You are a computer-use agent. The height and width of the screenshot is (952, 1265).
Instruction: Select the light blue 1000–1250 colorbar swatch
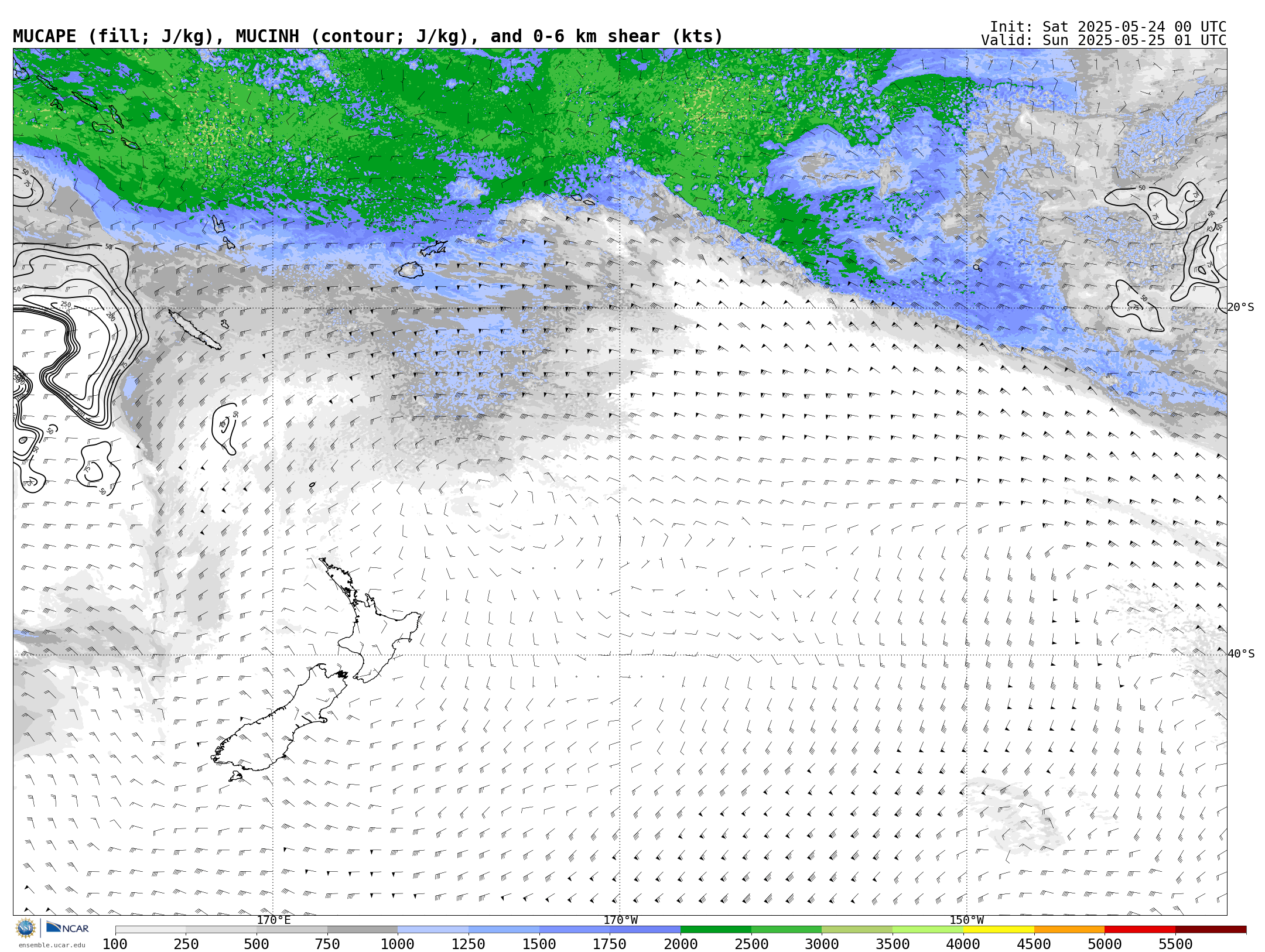[x=433, y=930]
